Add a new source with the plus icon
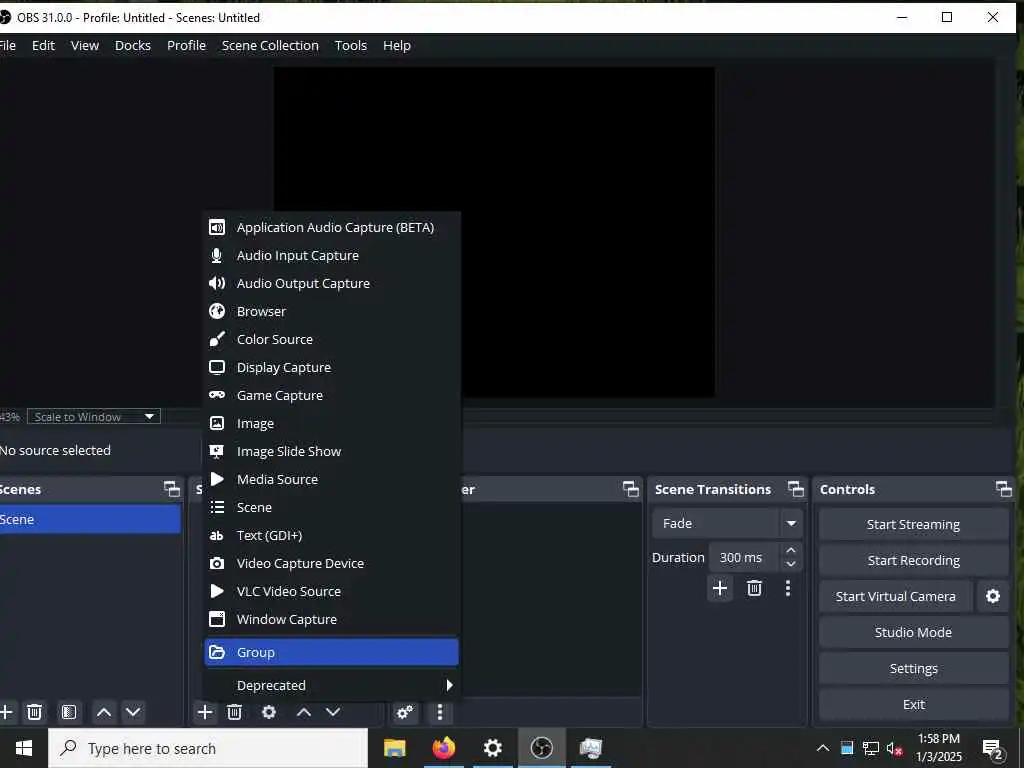Image resolution: width=1024 pixels, height=768 pixels. click(205, 712)
